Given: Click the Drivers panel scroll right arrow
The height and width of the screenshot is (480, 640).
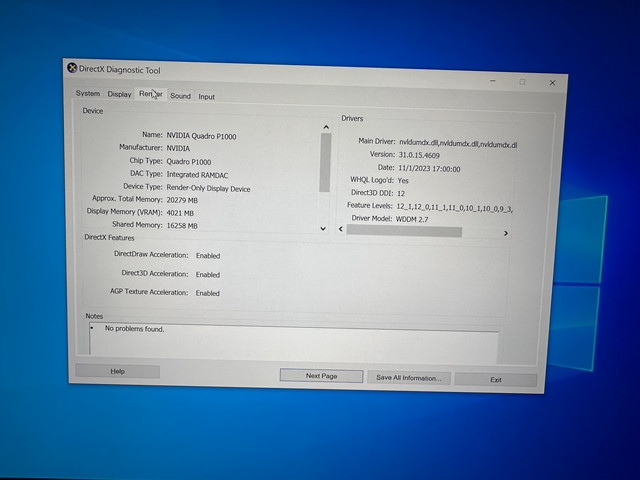Looking at the screenshot, I should (506, 233).
